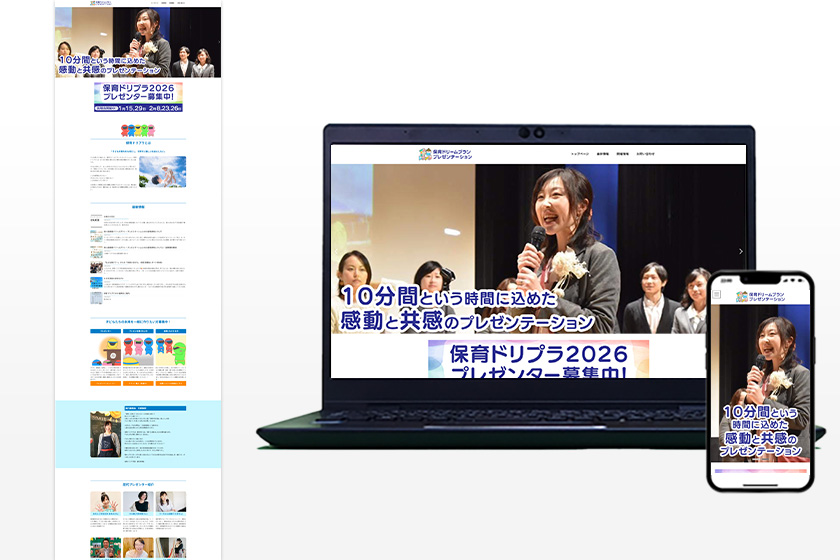The width and height of the screenshot is (840, 560).
Task: Click the first orange button under mascot cards
Action: [x=105, y=383]
